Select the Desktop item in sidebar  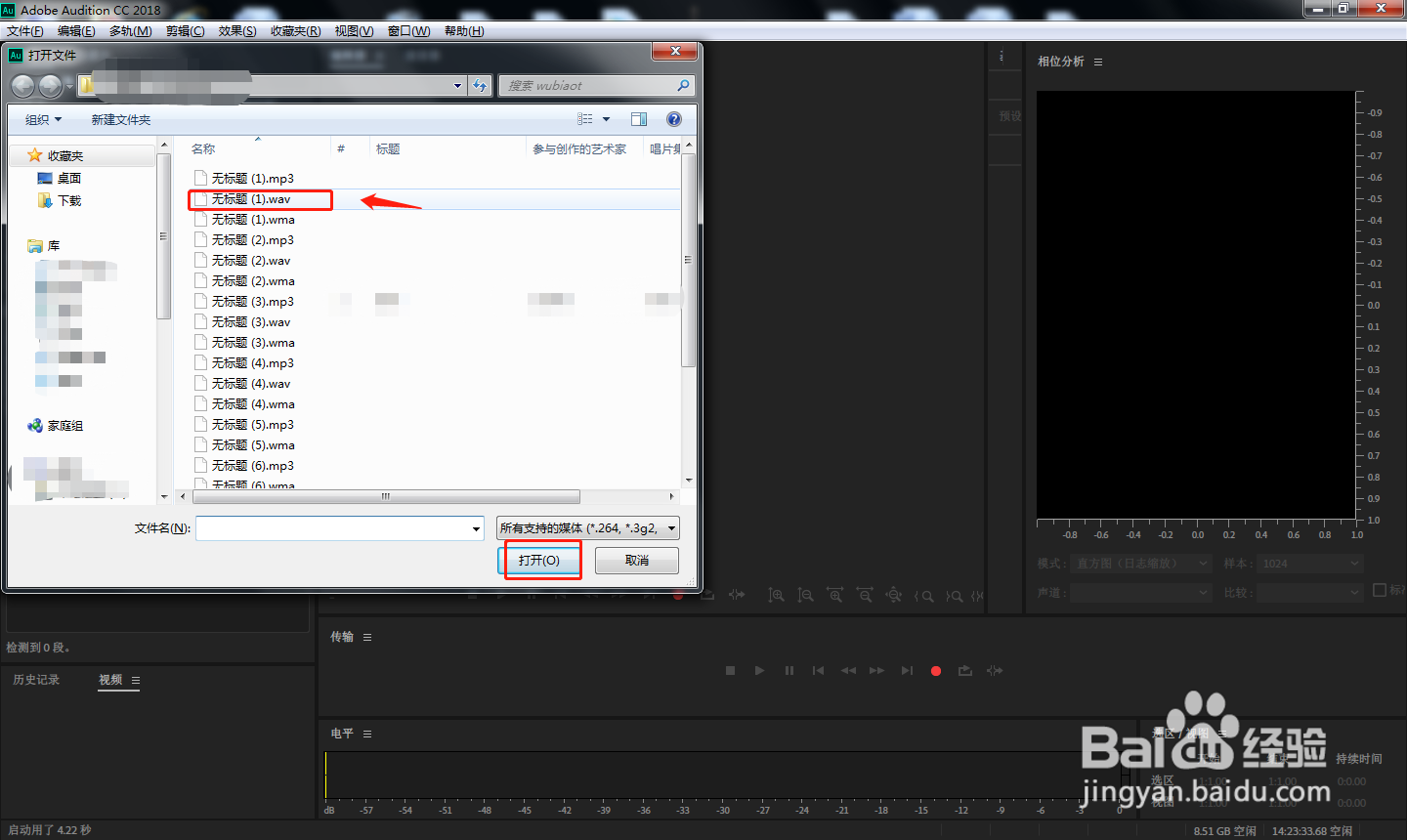[60, 179]
